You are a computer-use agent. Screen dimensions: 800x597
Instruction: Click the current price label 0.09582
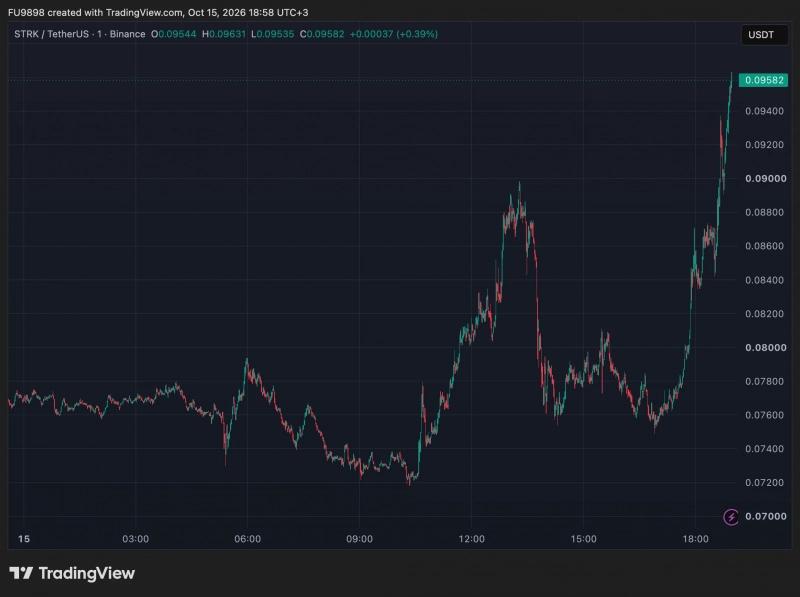click(x=763, y=80)
